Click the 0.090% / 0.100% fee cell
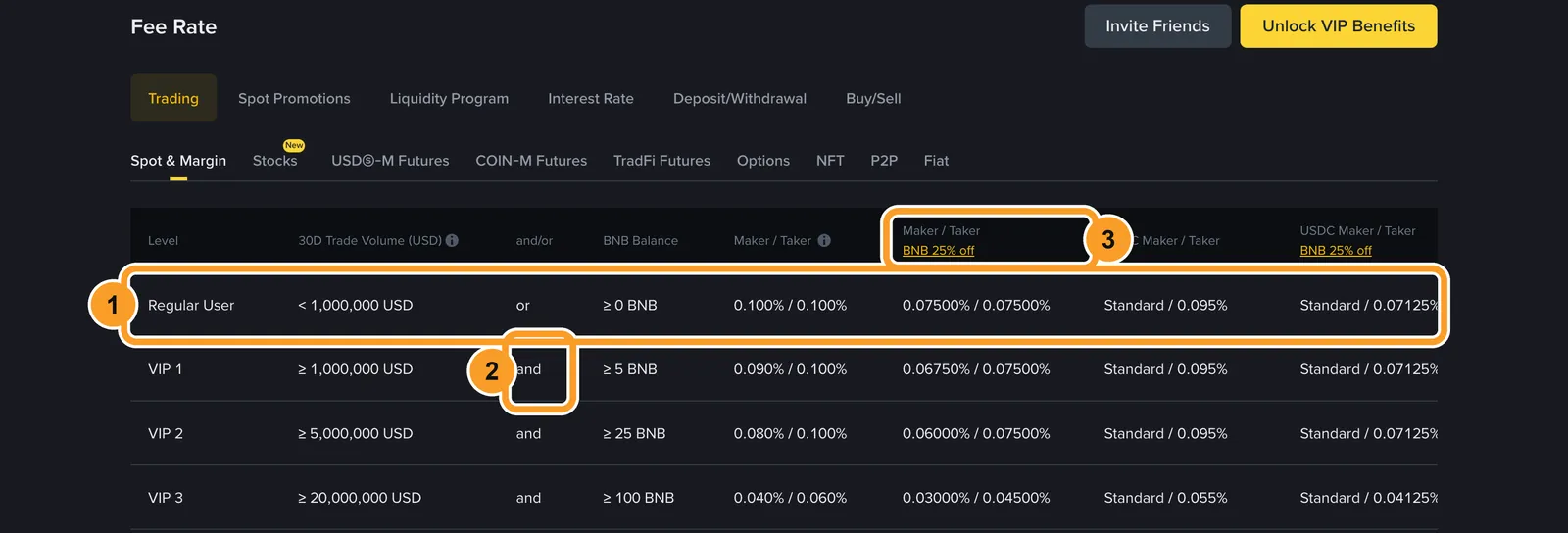This screenshot has width=1568, height=533. 790,369
